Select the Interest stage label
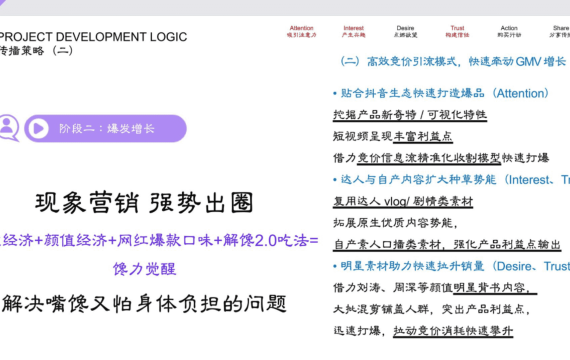 coord(353,31)
